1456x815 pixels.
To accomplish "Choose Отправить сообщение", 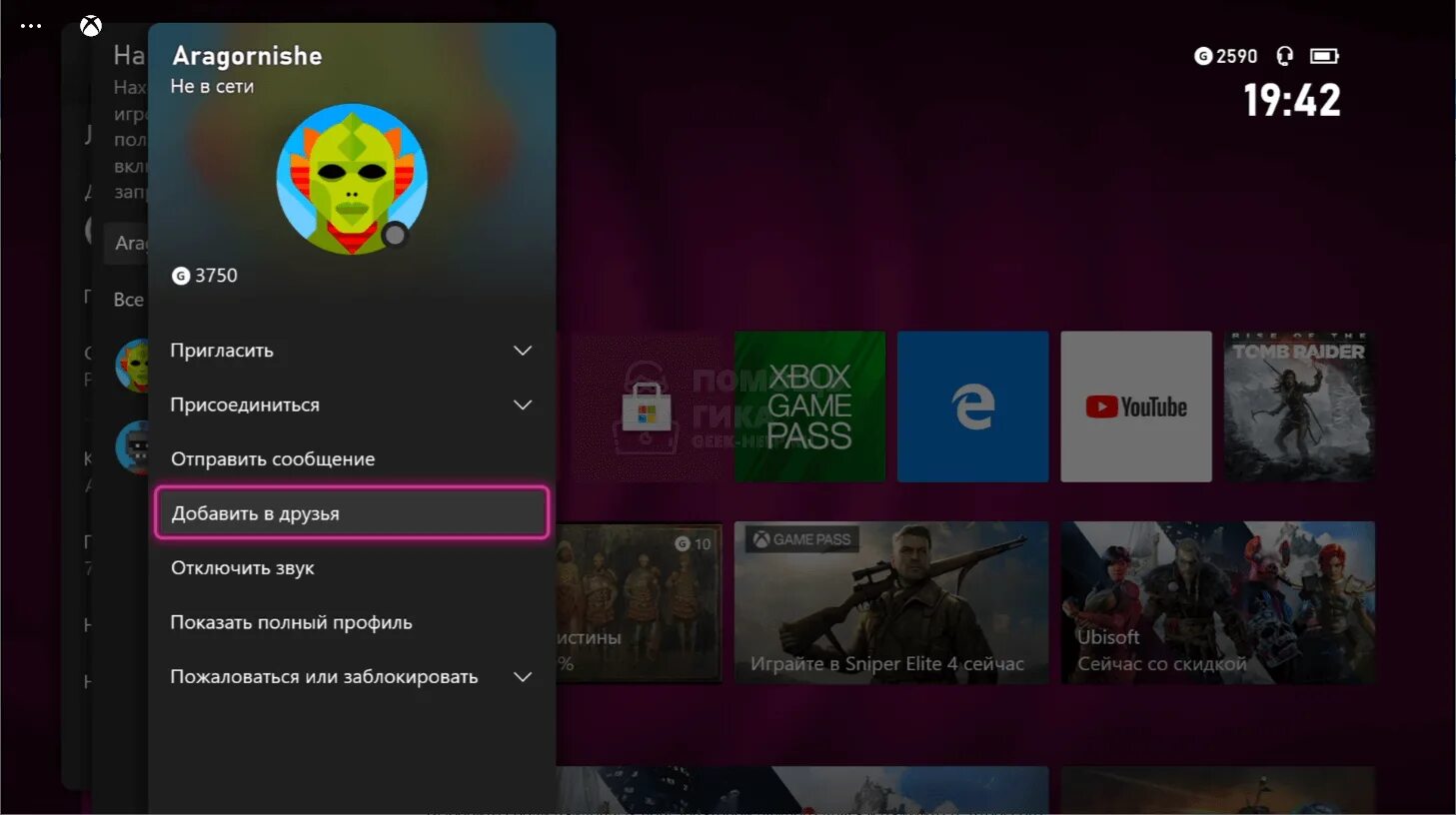I will (x=352, y=459).
